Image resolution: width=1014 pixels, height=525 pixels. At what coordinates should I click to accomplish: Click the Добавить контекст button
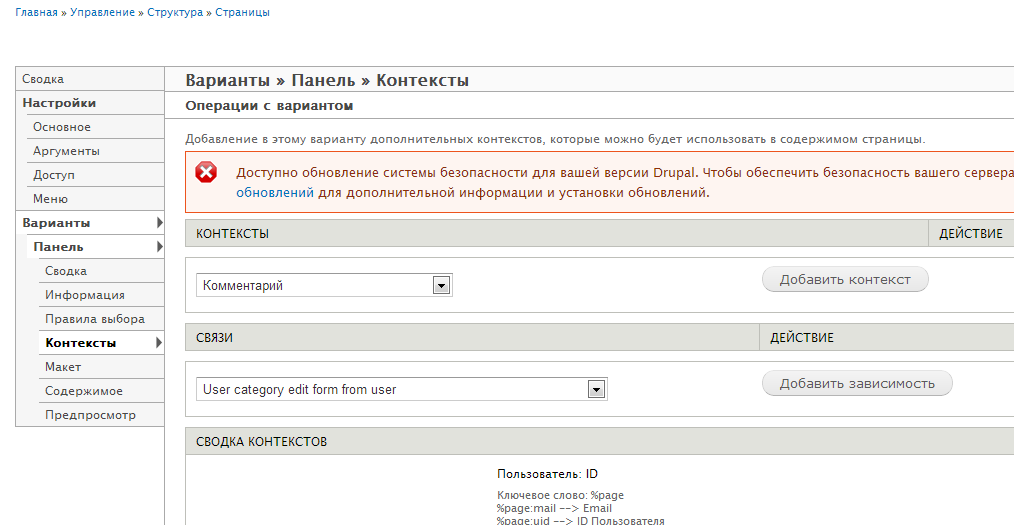tap(845, 279)
